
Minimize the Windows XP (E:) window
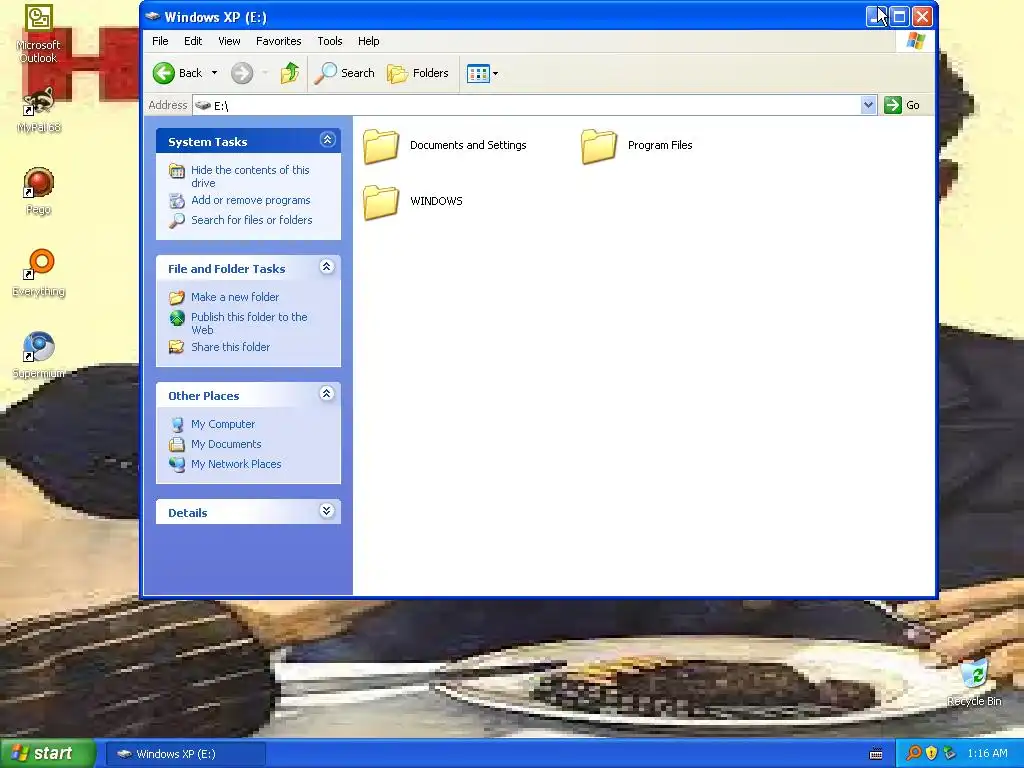(876, 17)
